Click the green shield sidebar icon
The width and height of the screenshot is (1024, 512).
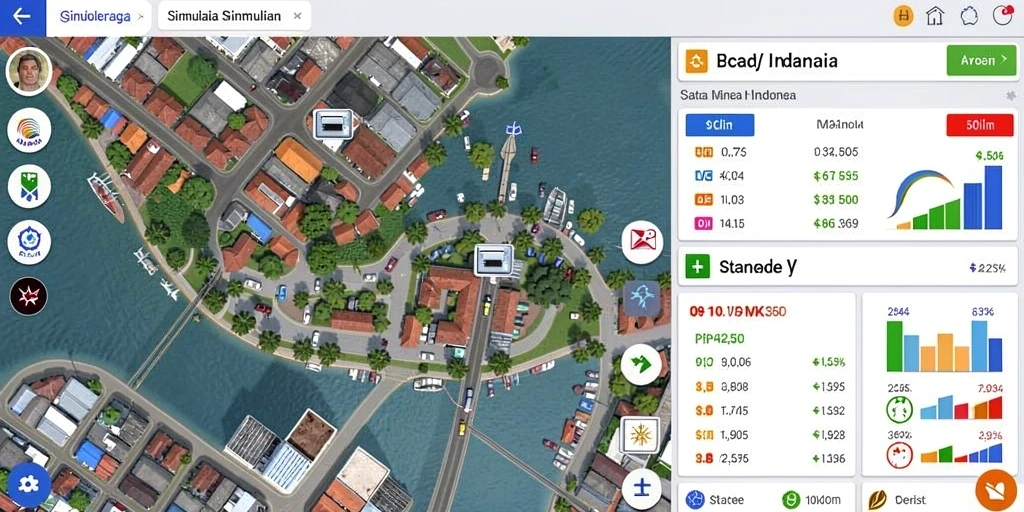[x=29, y=186]
